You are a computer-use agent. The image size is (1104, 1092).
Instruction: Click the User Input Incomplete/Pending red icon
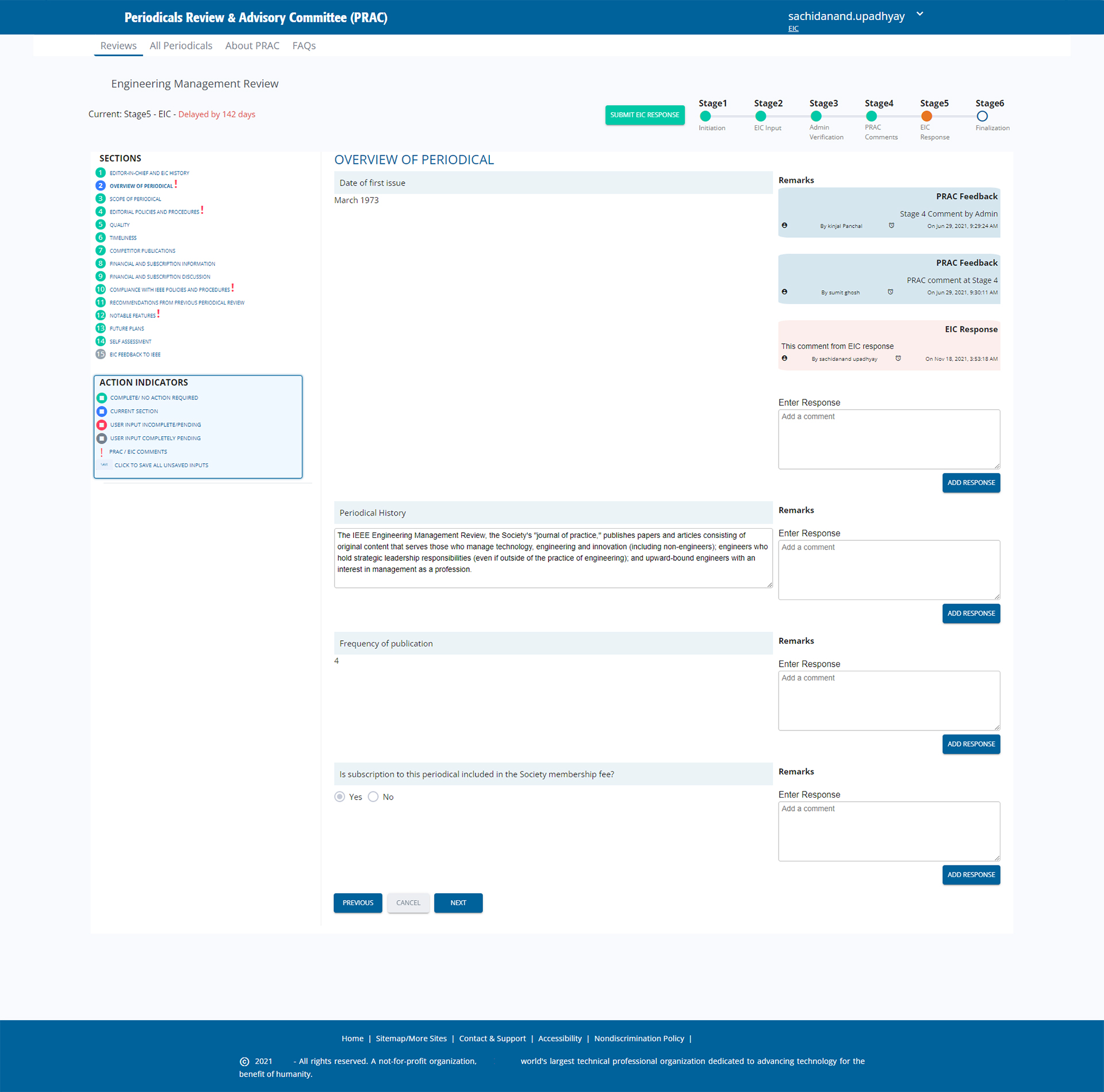pos(102,425)
